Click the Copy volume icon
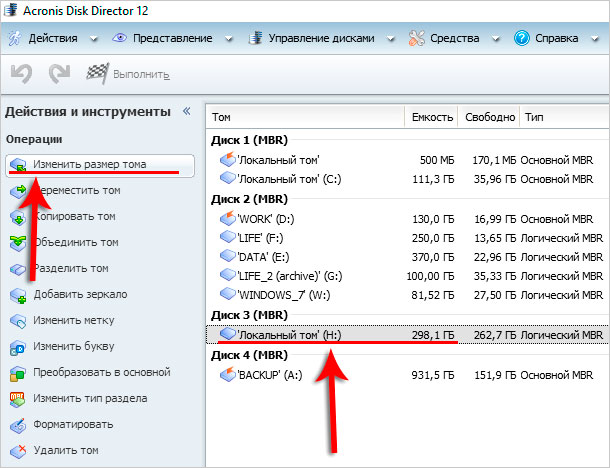The width and height of the screenshot is (610, 468). 18,217
